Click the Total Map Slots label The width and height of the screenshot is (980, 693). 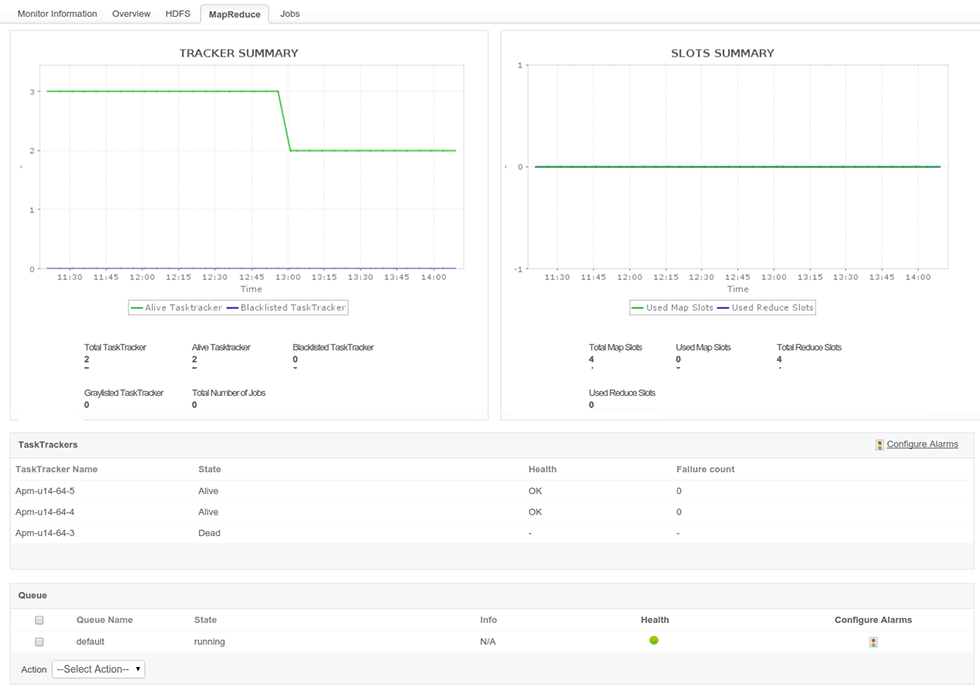coord(615,347)
